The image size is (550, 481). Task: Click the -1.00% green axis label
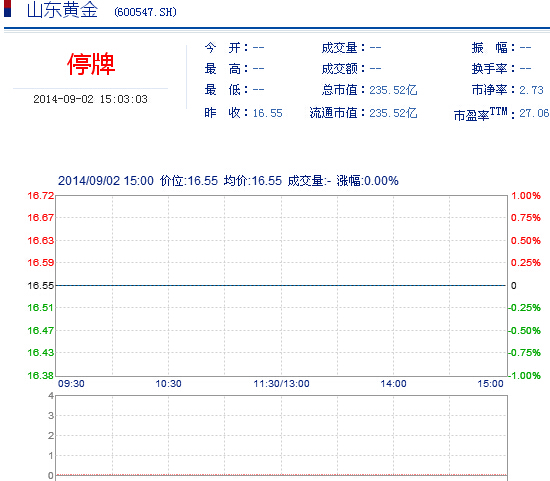pyautogui.click(x=525, y=375)
